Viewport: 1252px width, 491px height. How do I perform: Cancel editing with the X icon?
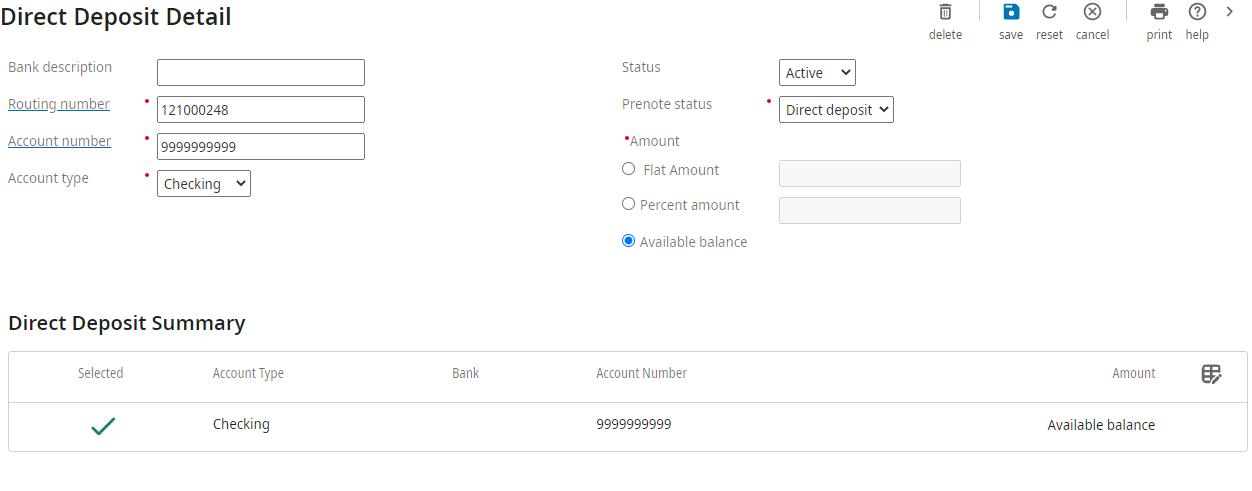click(x=1092, y=13)
